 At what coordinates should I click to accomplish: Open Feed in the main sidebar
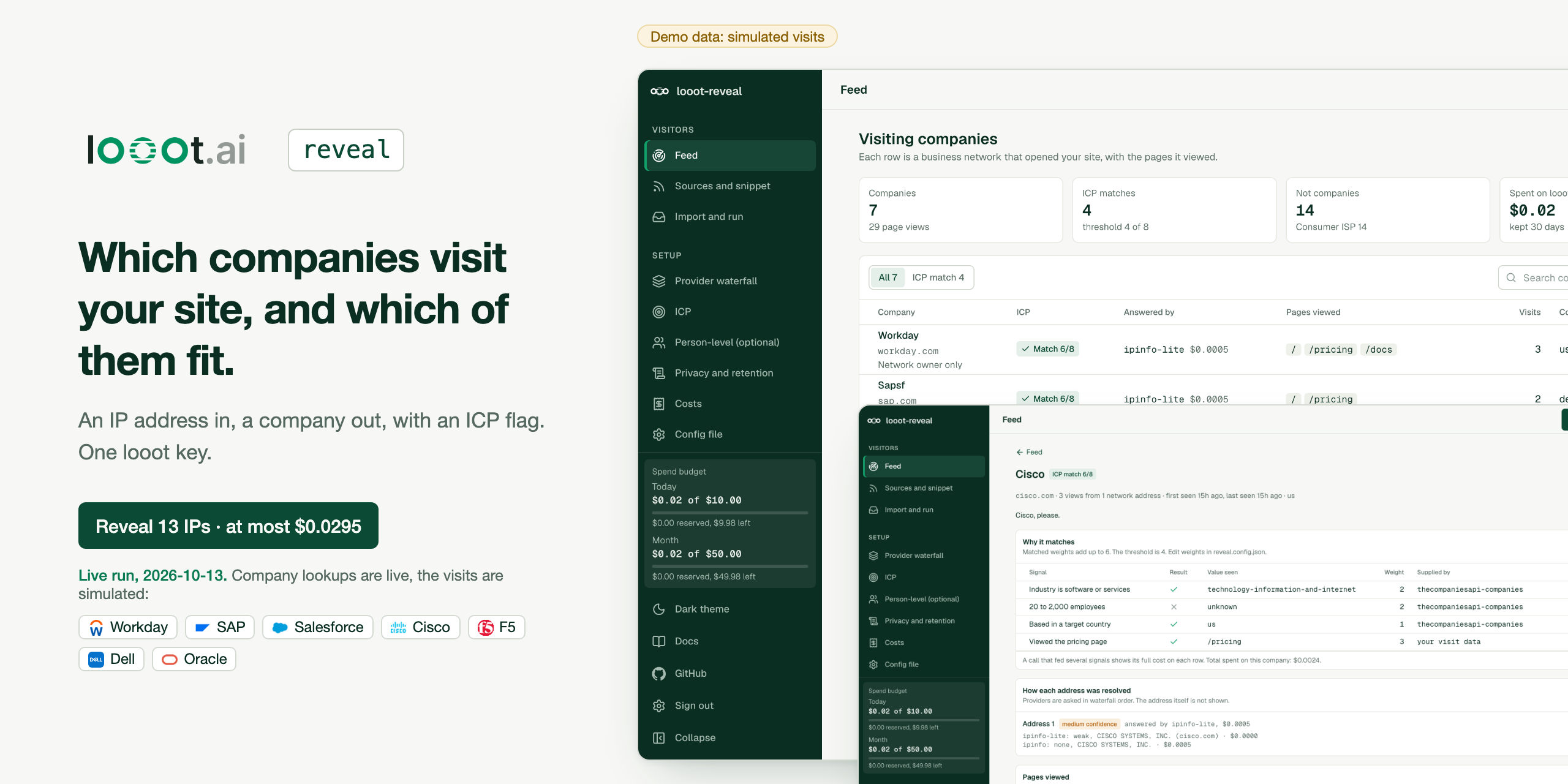point(730,156)
